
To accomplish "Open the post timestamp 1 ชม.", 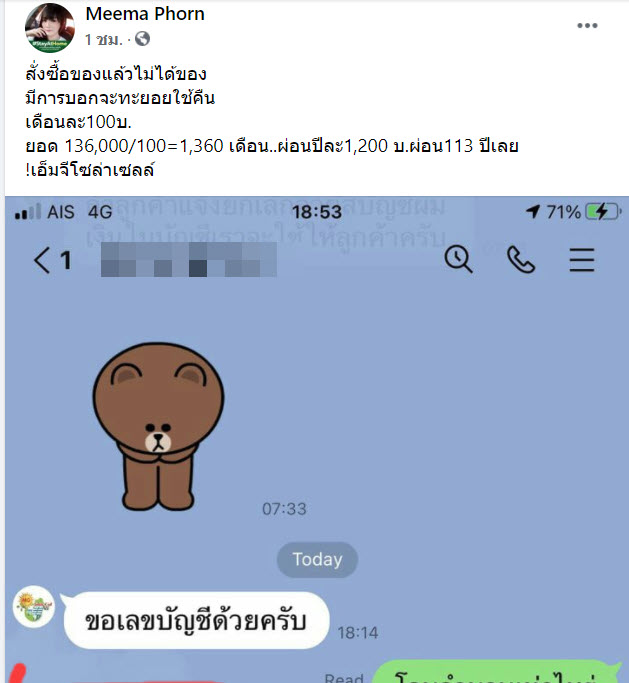I will (104, 40).
